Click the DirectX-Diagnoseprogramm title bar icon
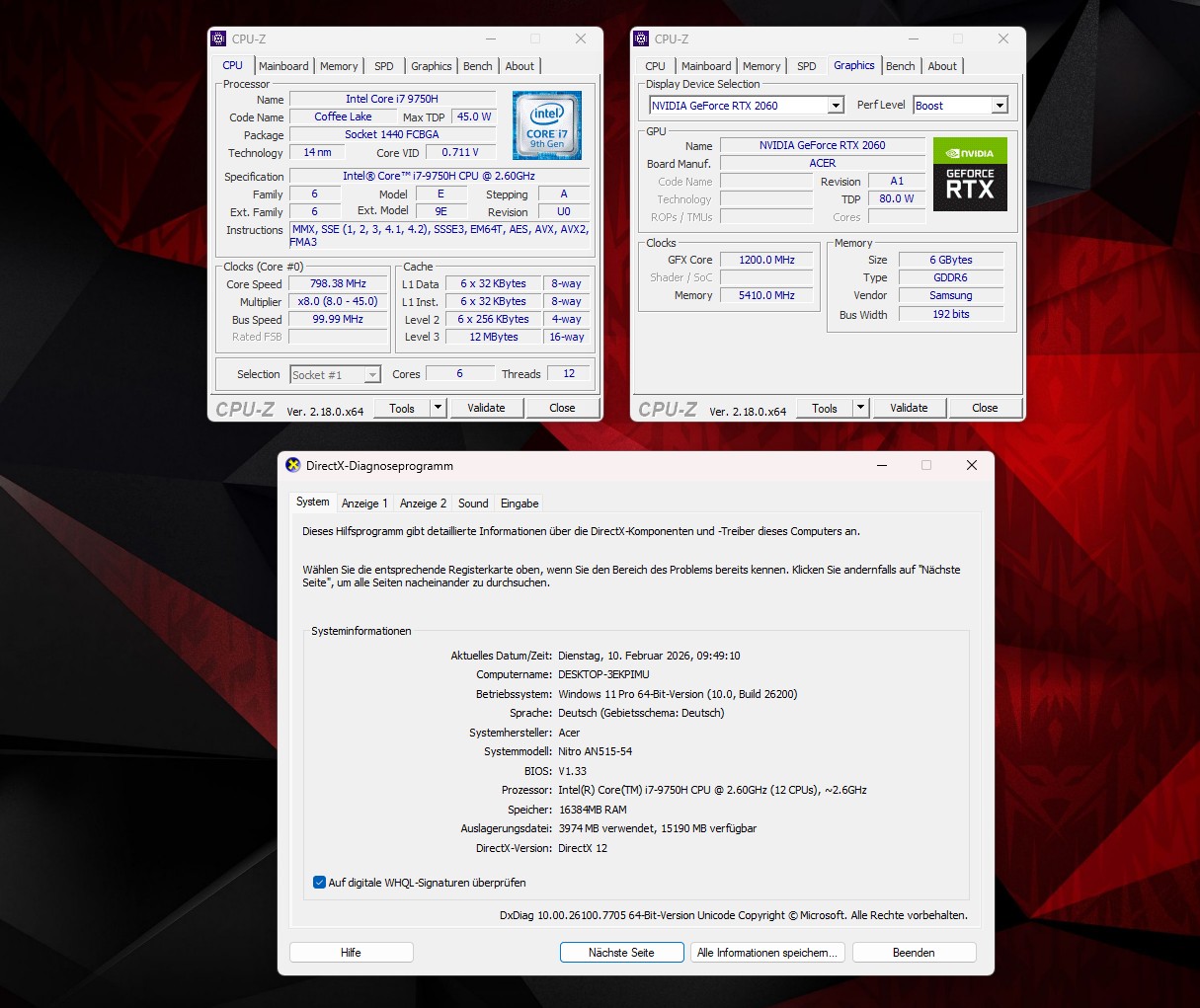Image resolution: width=1200 pixels, height=1008 pixels. click(292, 466)
